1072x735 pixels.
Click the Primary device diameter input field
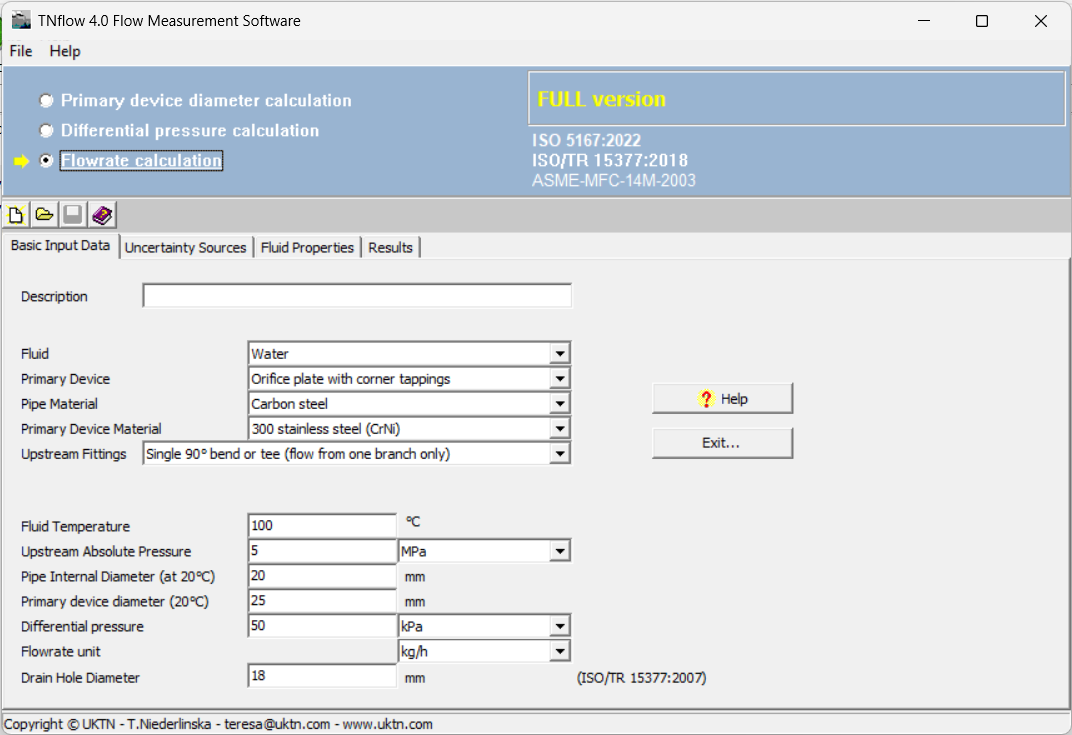pyautogui.click(x=322, y=601)
